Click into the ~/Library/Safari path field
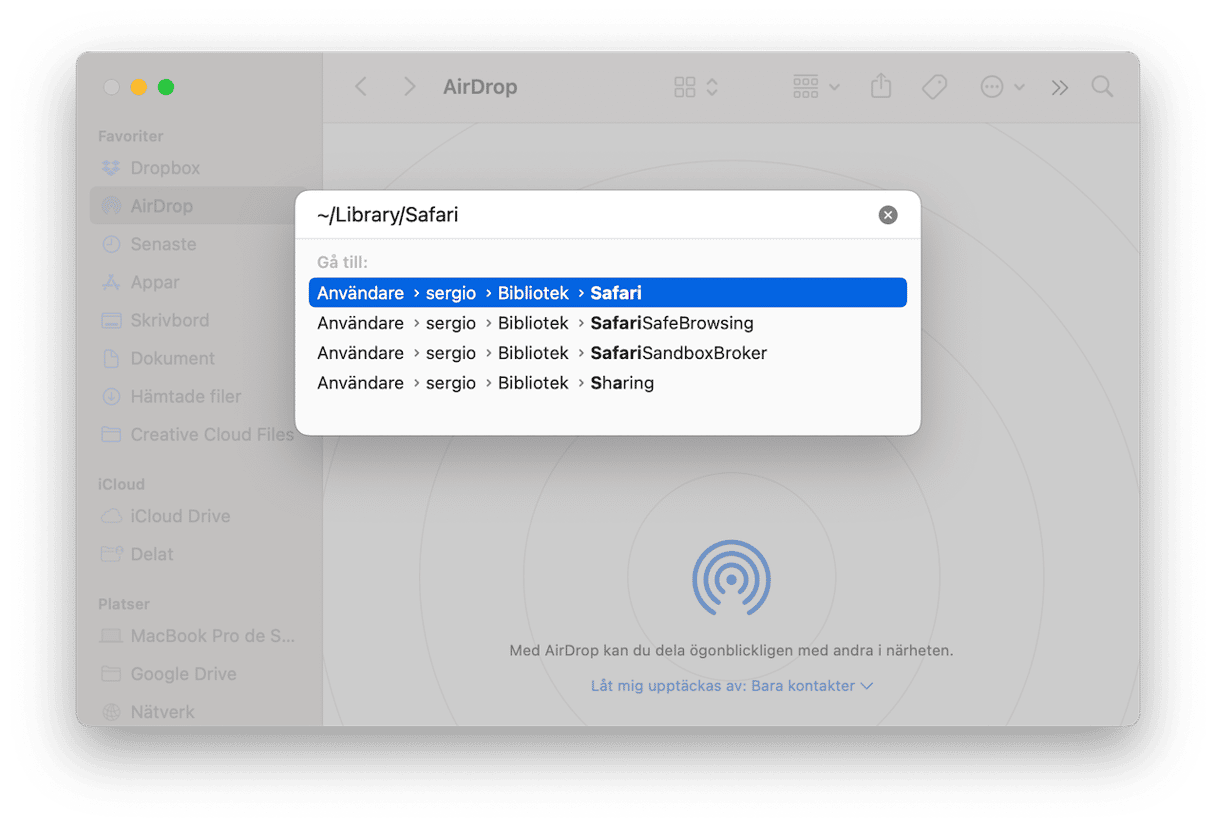The height and width of the screenshot is (827, 1216). pyautogui.click(x=590, y=215)
